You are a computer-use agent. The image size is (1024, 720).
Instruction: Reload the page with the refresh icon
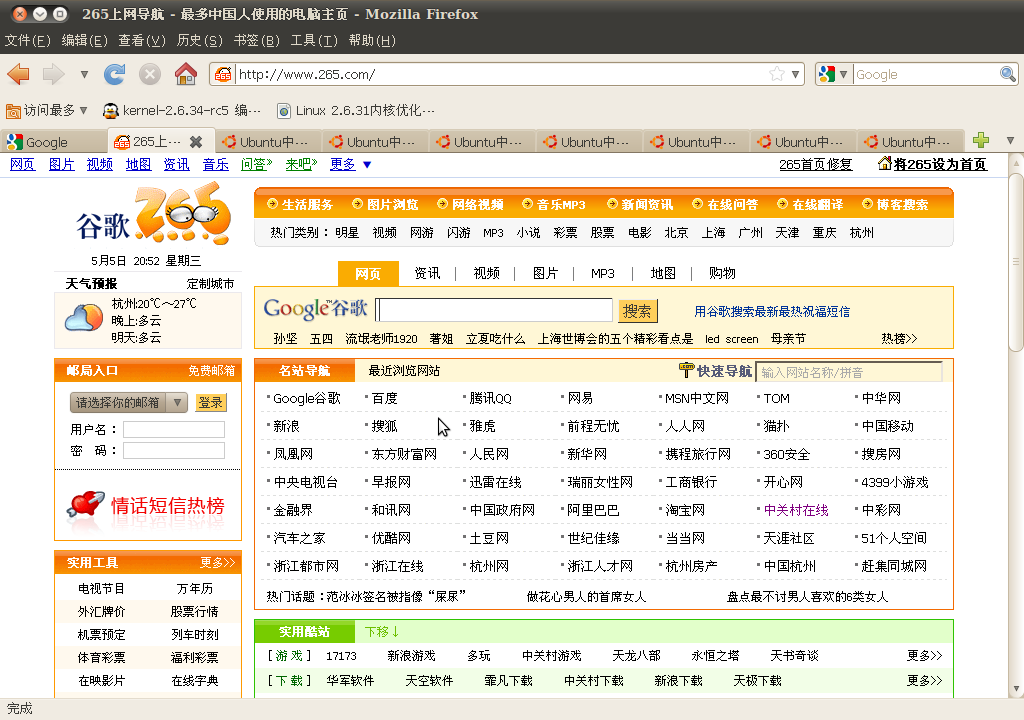pos(114,74)
